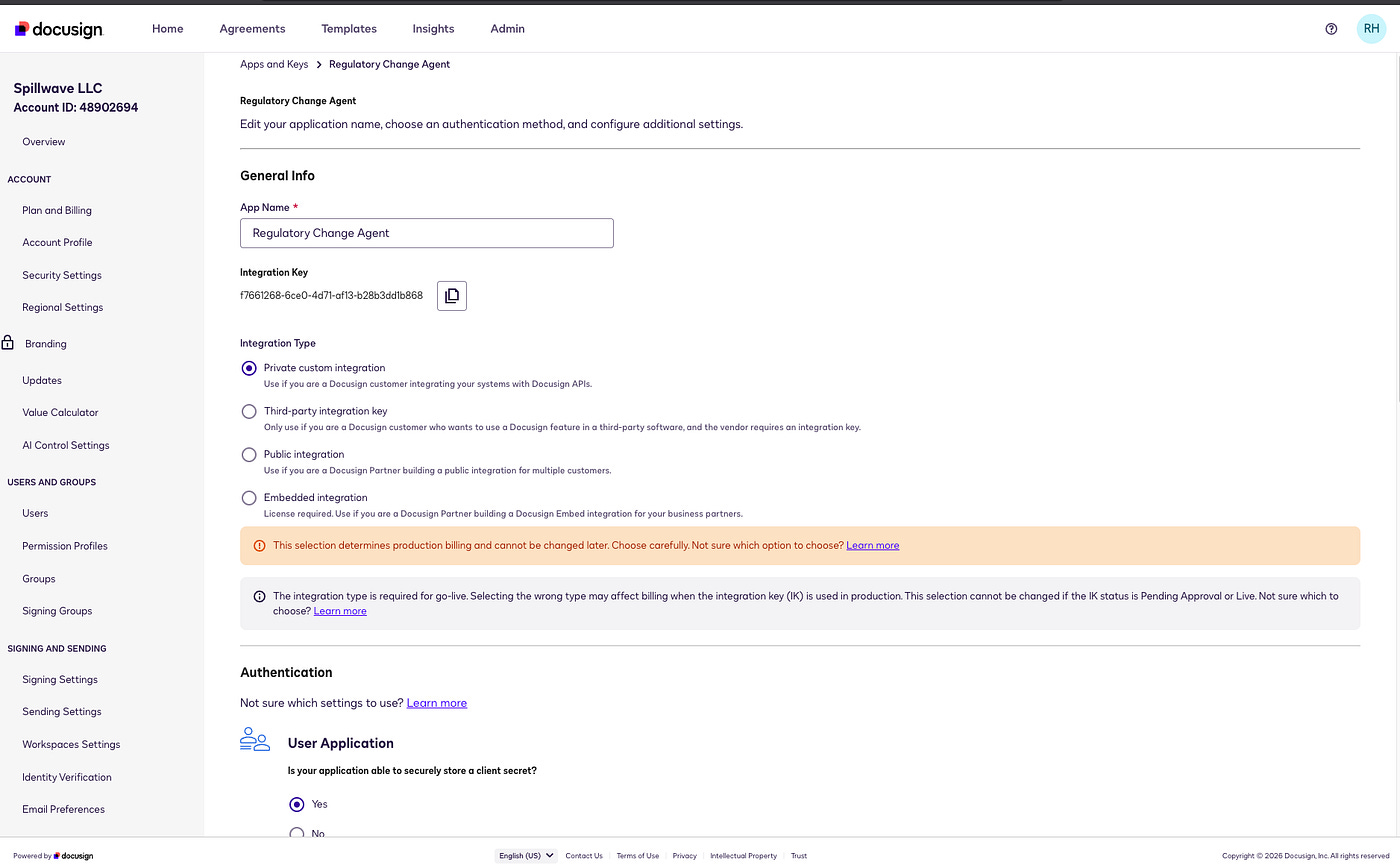Viewport: 1400px width, 867px height.
Task: Navigate back to Apps and Keys breadcrumb
Action: [274, 64]
